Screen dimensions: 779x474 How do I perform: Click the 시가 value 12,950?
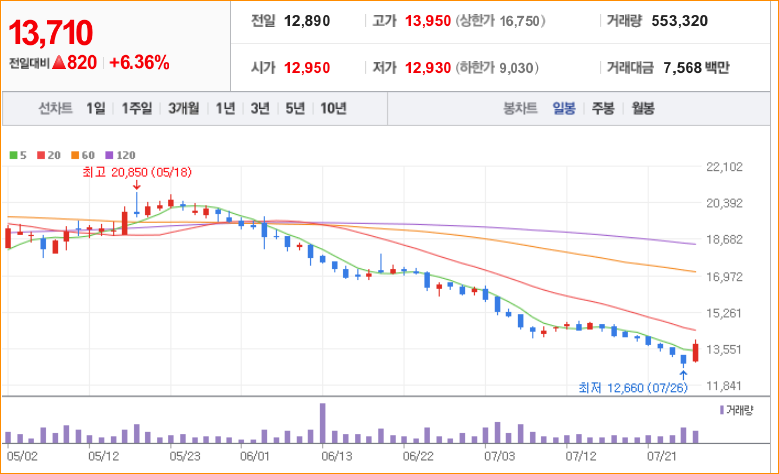pos(307,68)
